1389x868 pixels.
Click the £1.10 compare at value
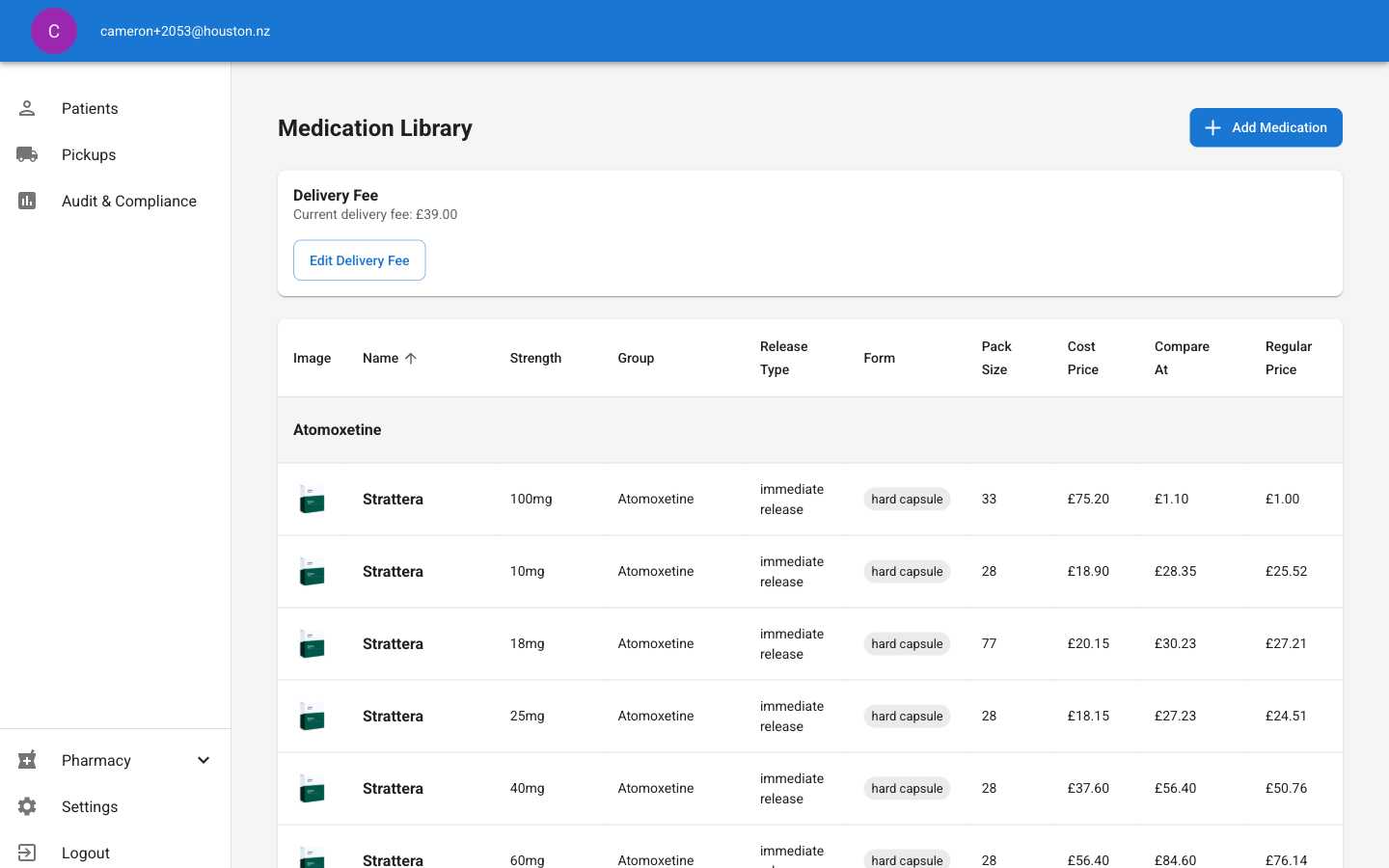coord(1171,499)
